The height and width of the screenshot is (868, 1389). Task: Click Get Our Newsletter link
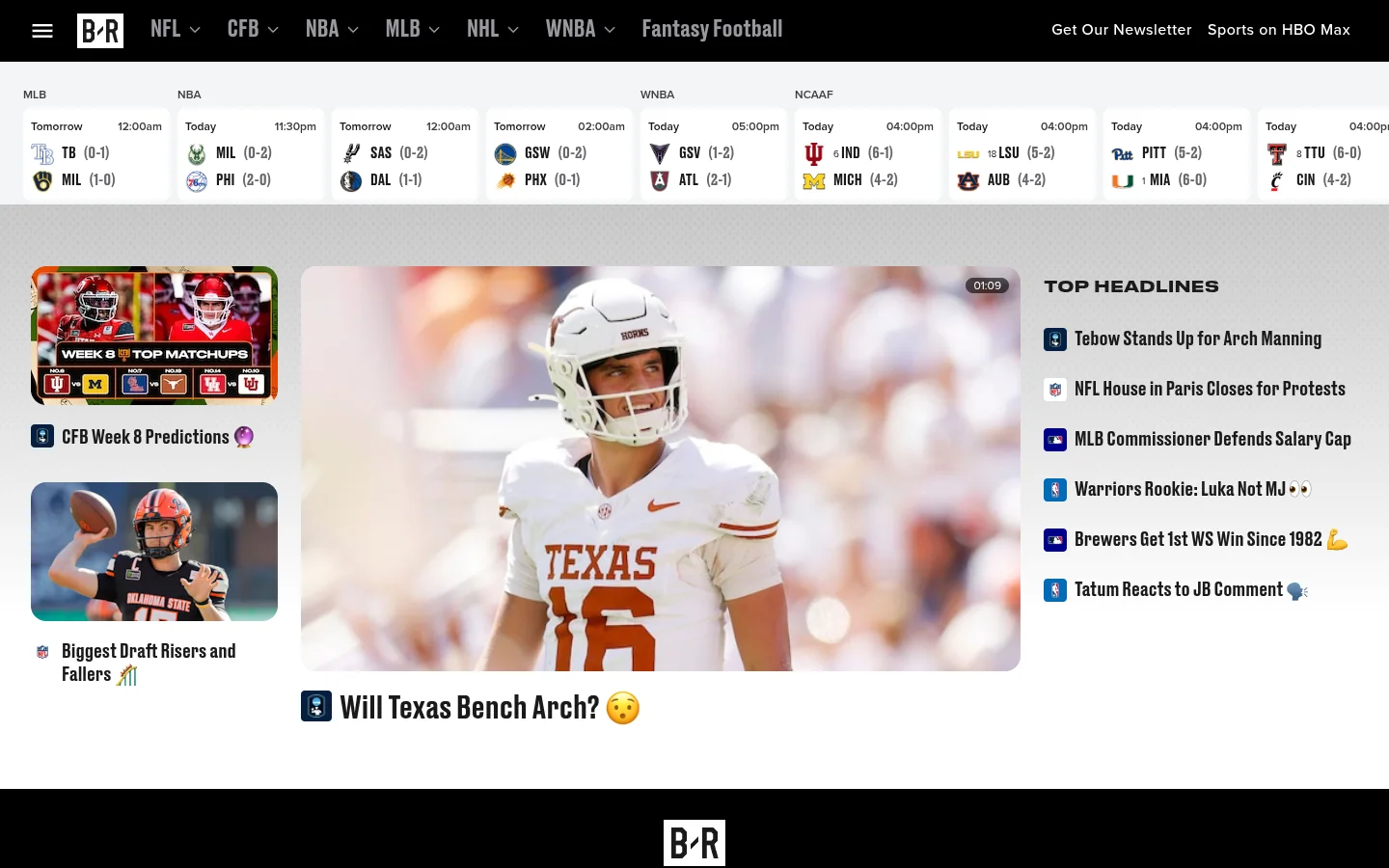(x=1121, y=30)
